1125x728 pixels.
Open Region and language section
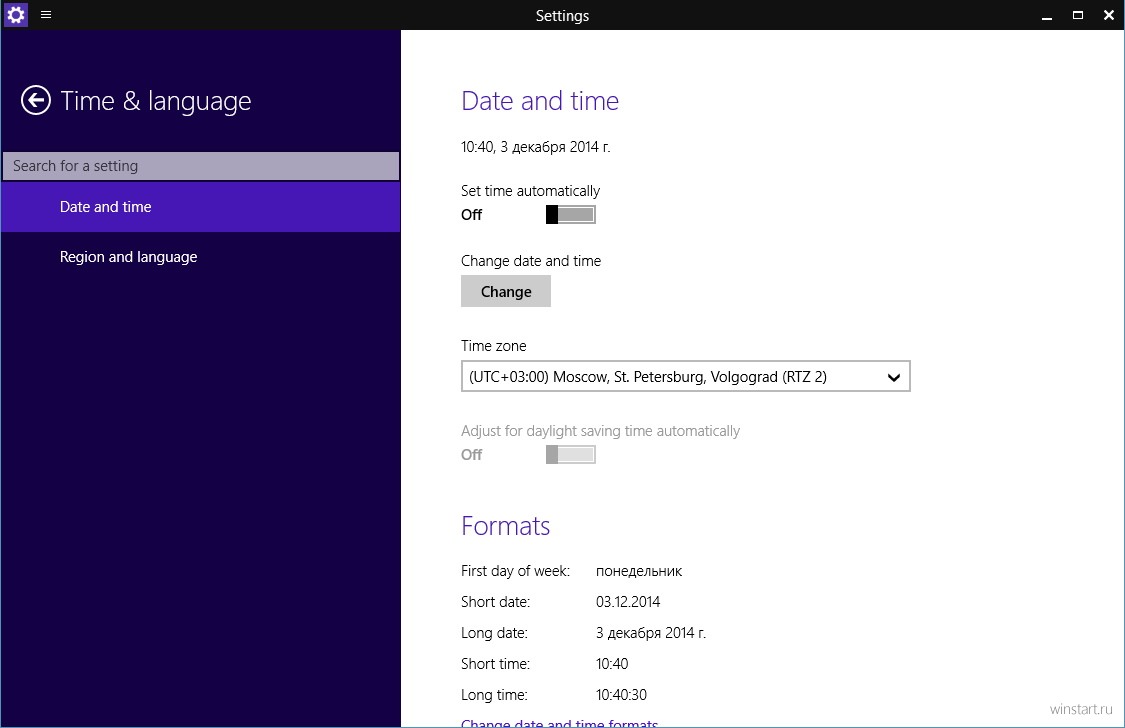(x=200, y=257)
